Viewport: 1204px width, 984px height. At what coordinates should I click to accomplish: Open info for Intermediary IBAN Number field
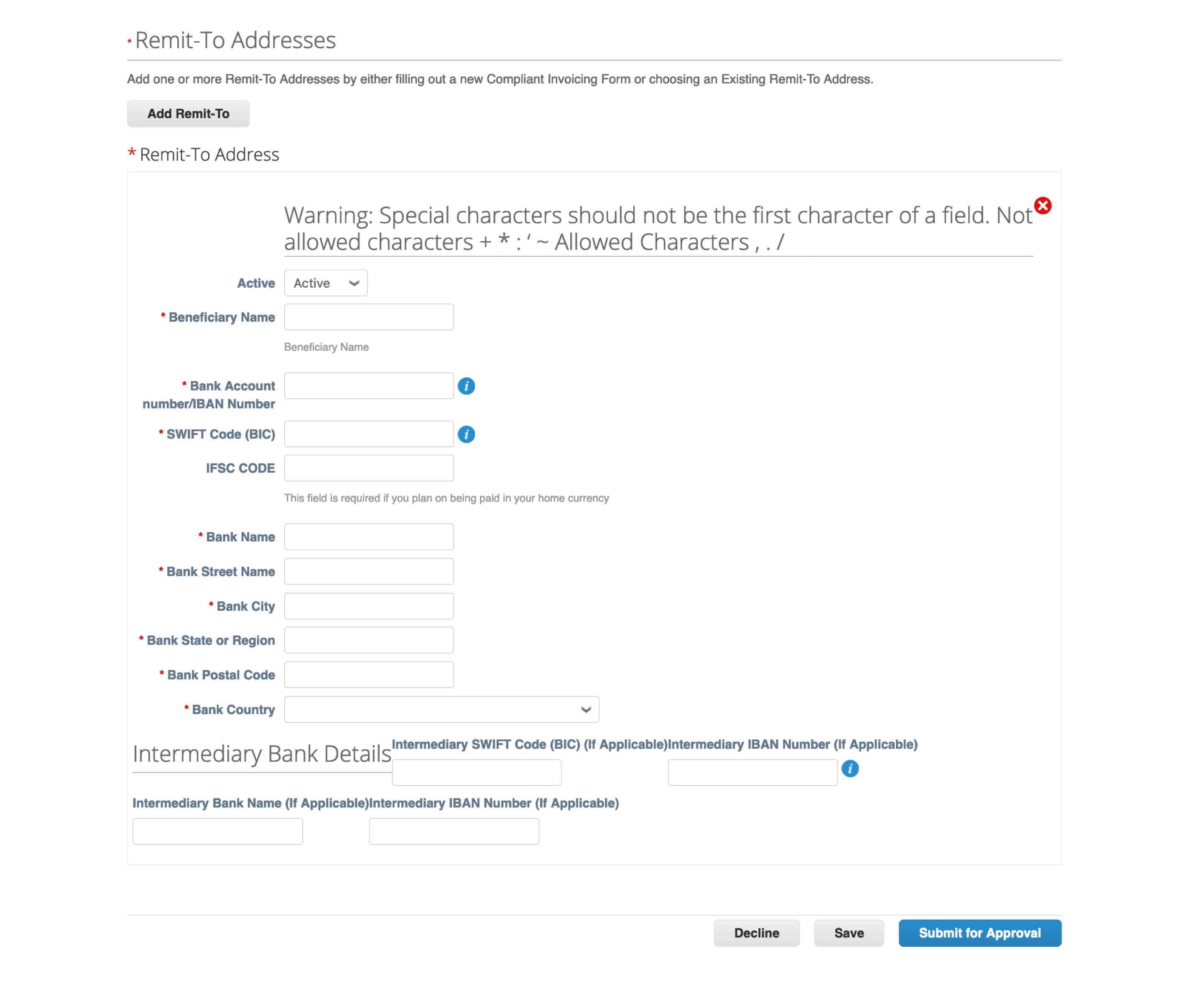(851, 770)
